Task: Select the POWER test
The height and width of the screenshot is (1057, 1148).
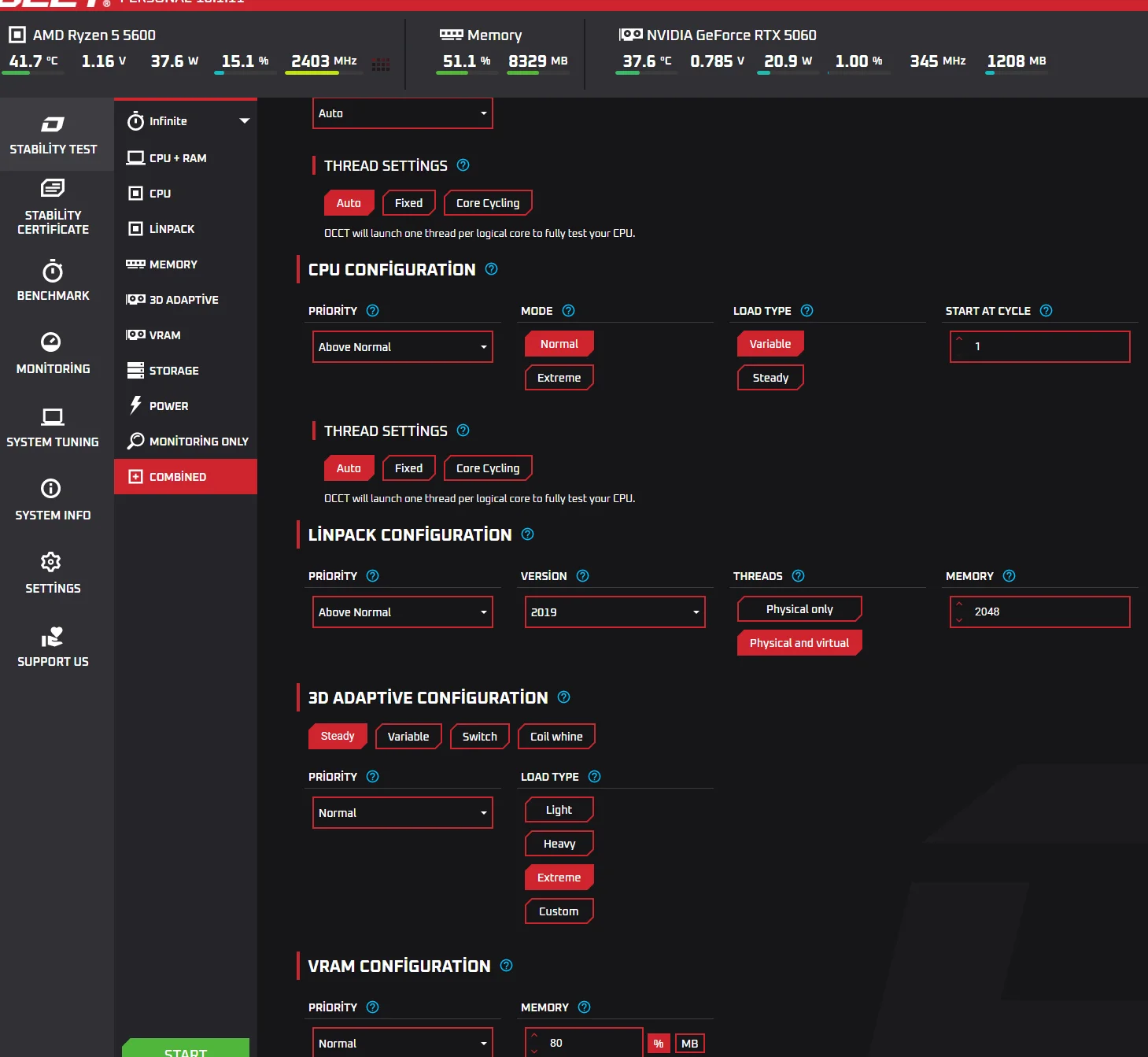Action: pos(186,406)
